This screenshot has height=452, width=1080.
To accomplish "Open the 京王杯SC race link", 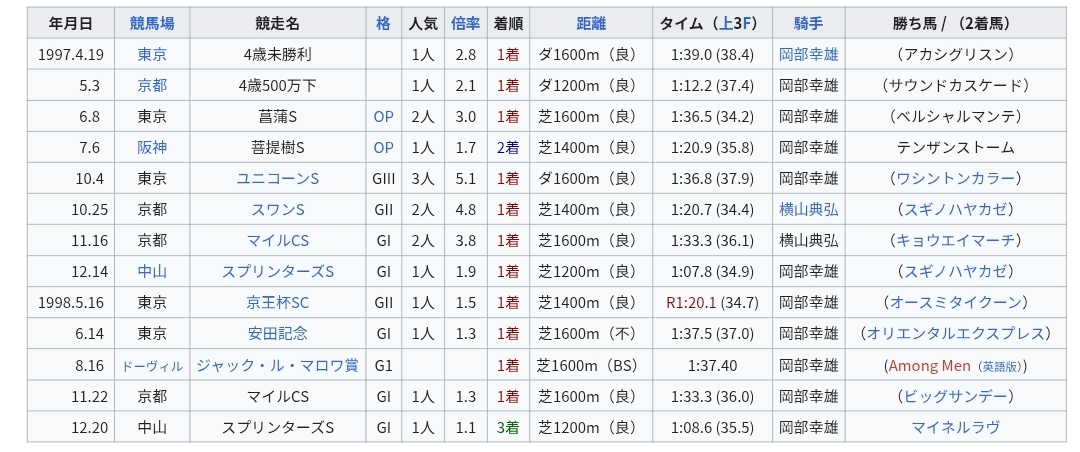I will (x=277, y=302).
